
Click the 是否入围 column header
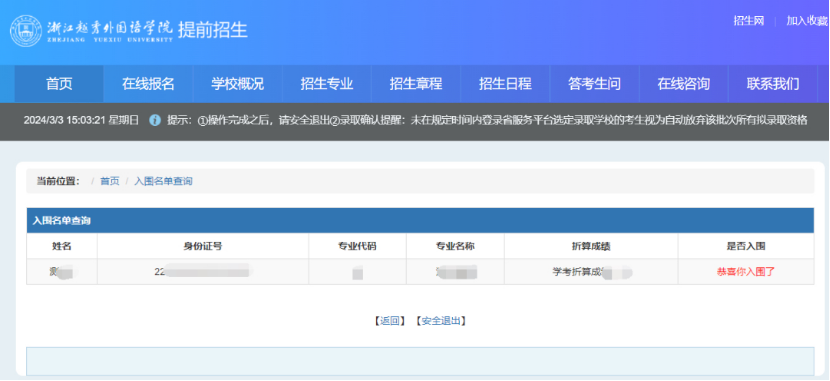pos(746,246)
